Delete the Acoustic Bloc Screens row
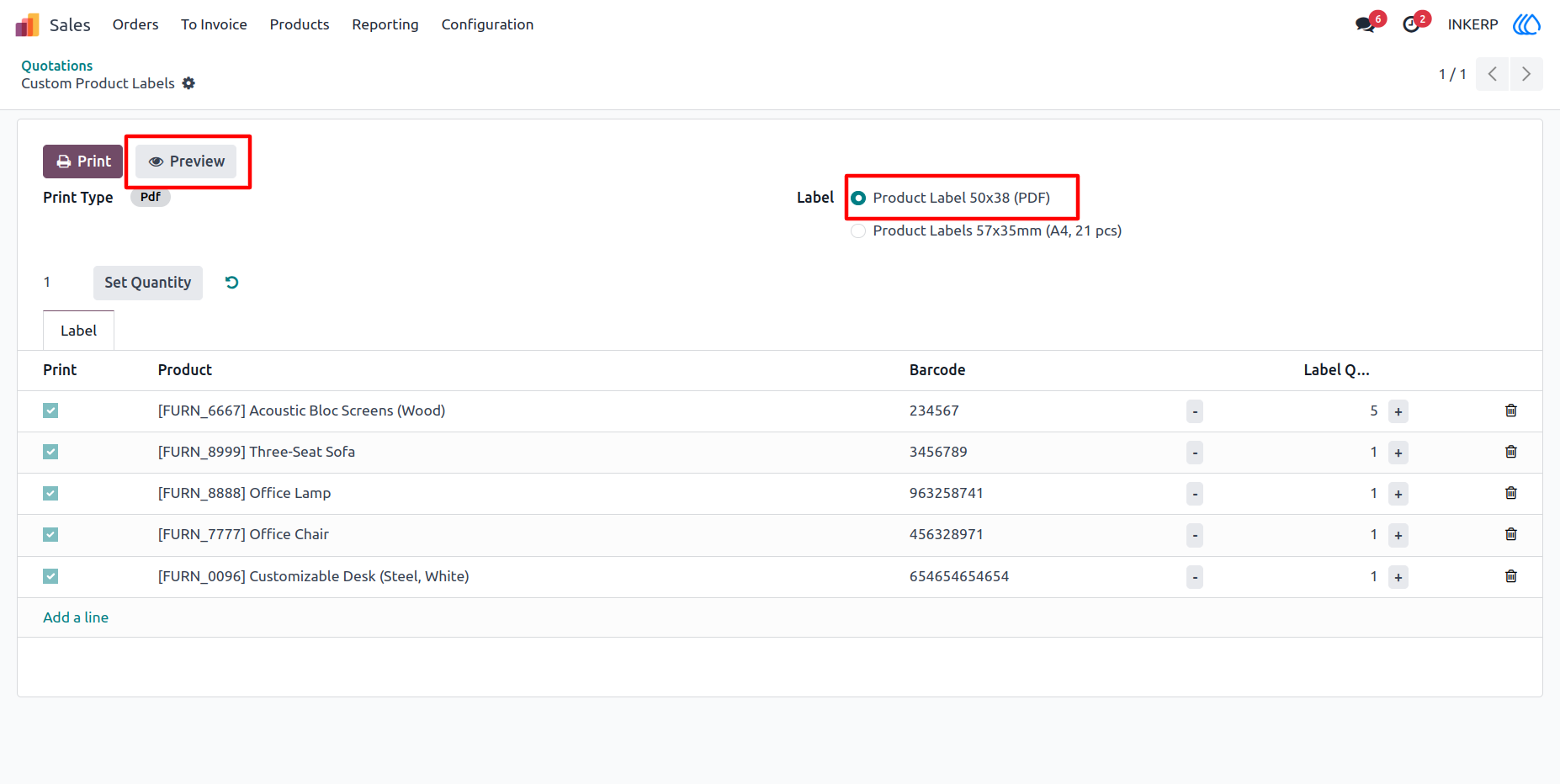Viewport: 1560px width, 784px height. click(1511, 411)
